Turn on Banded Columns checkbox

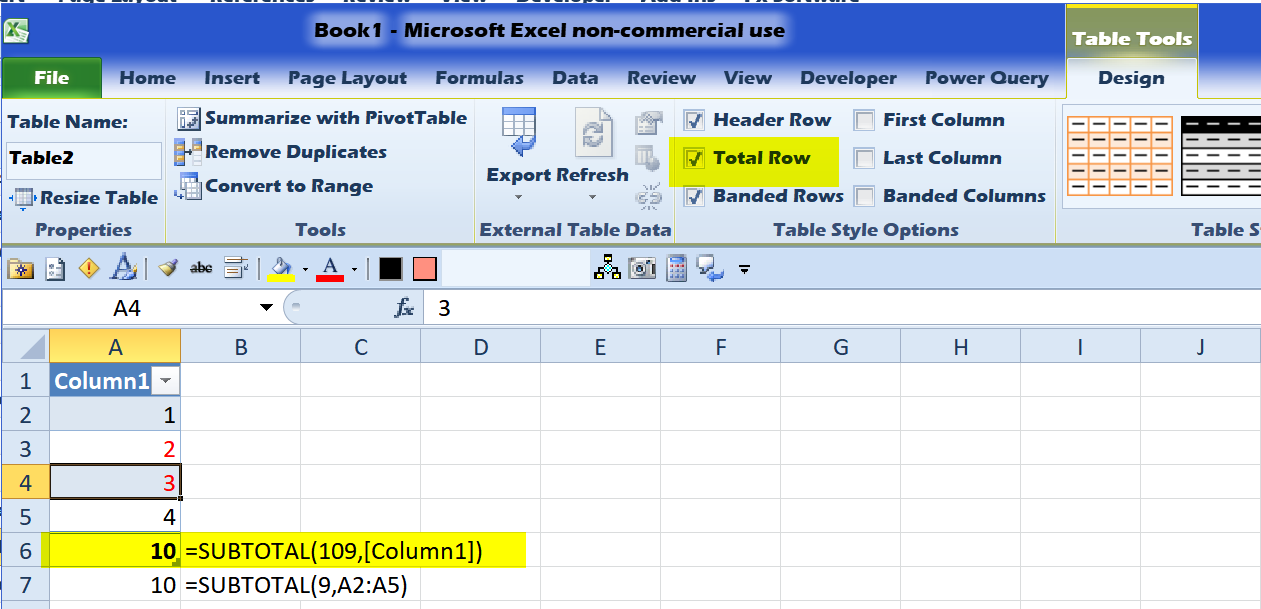point(864,196)
